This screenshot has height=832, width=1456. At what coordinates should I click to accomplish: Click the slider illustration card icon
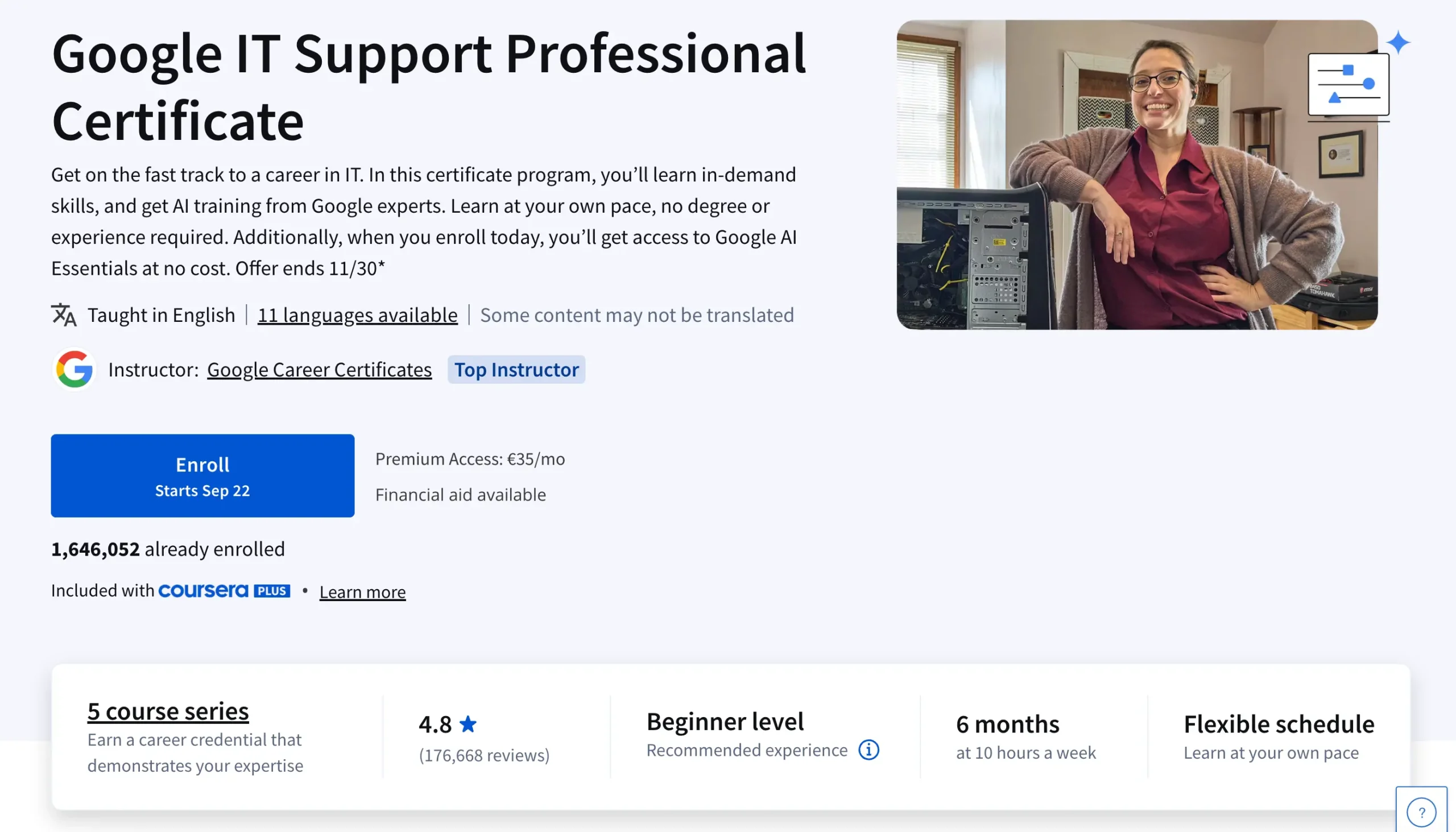[x=1348, y=85]
